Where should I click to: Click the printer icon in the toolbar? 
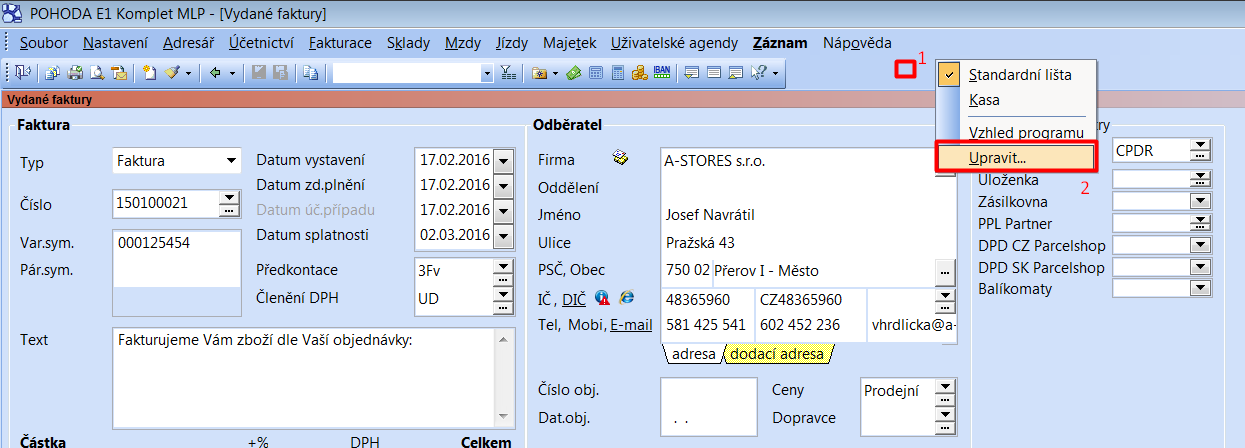(75, 72)
